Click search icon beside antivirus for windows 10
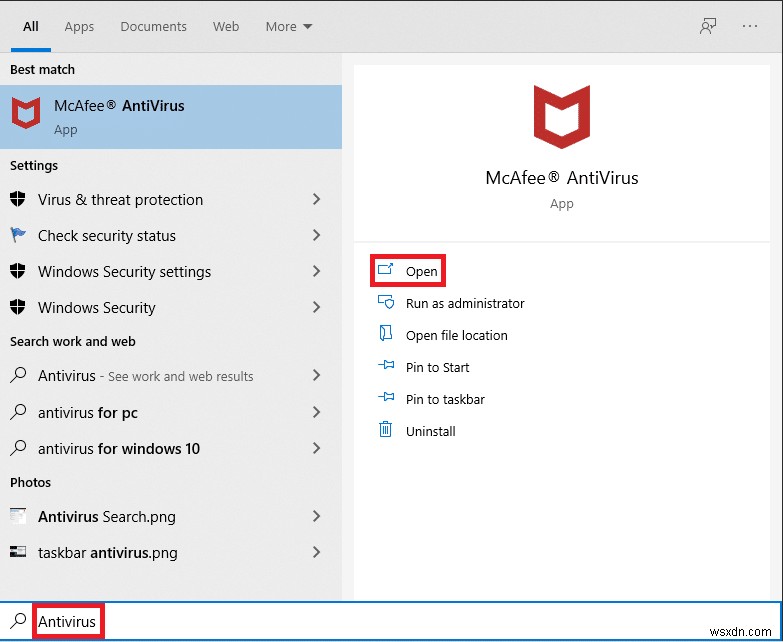Screen dimensions: 783x642 [x=18, y=448]
